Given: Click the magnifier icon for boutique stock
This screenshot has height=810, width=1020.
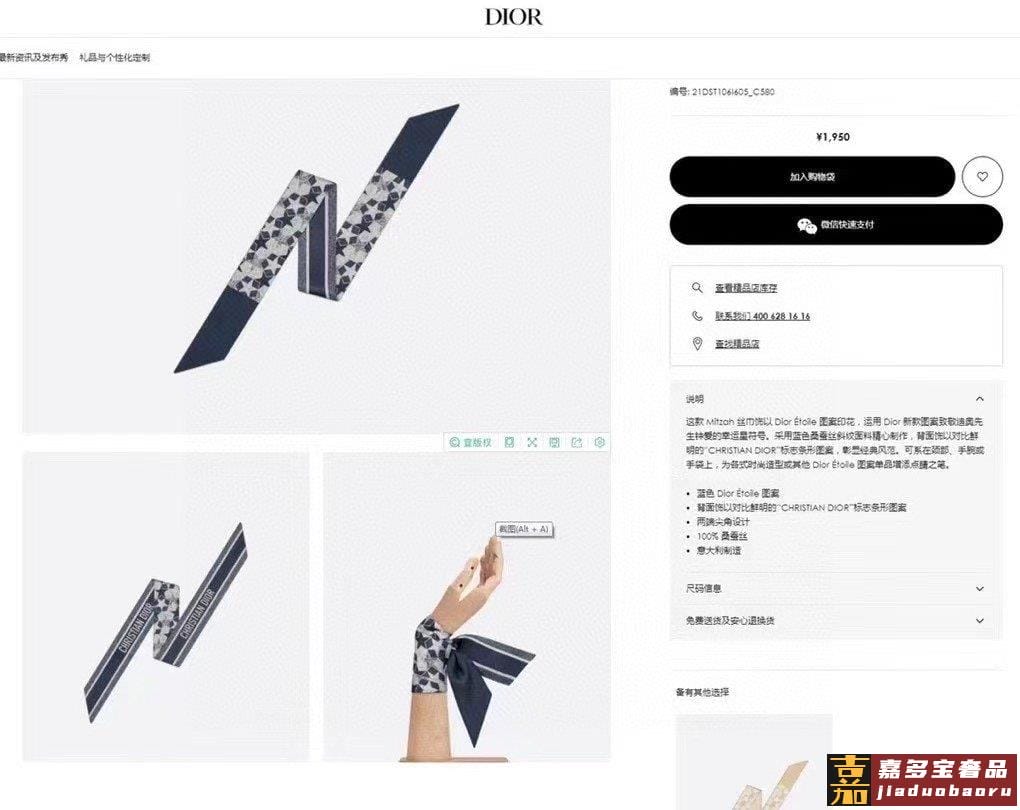Looking at the screenshot, I should pos(697,288).
